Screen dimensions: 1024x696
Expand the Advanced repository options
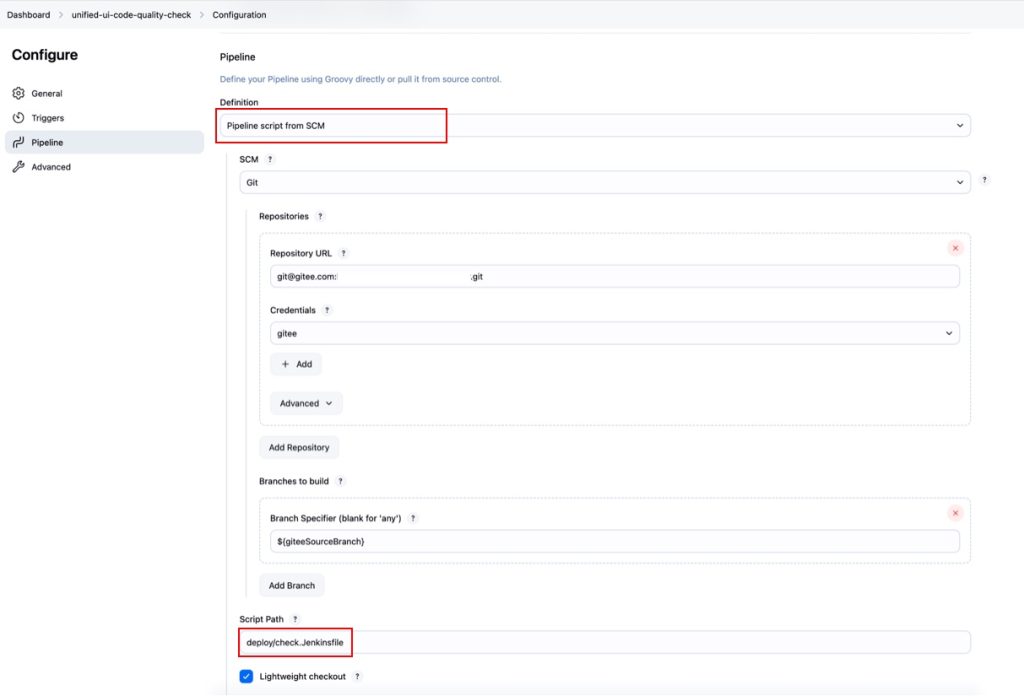pyautogui.click(x=306, y=404)
